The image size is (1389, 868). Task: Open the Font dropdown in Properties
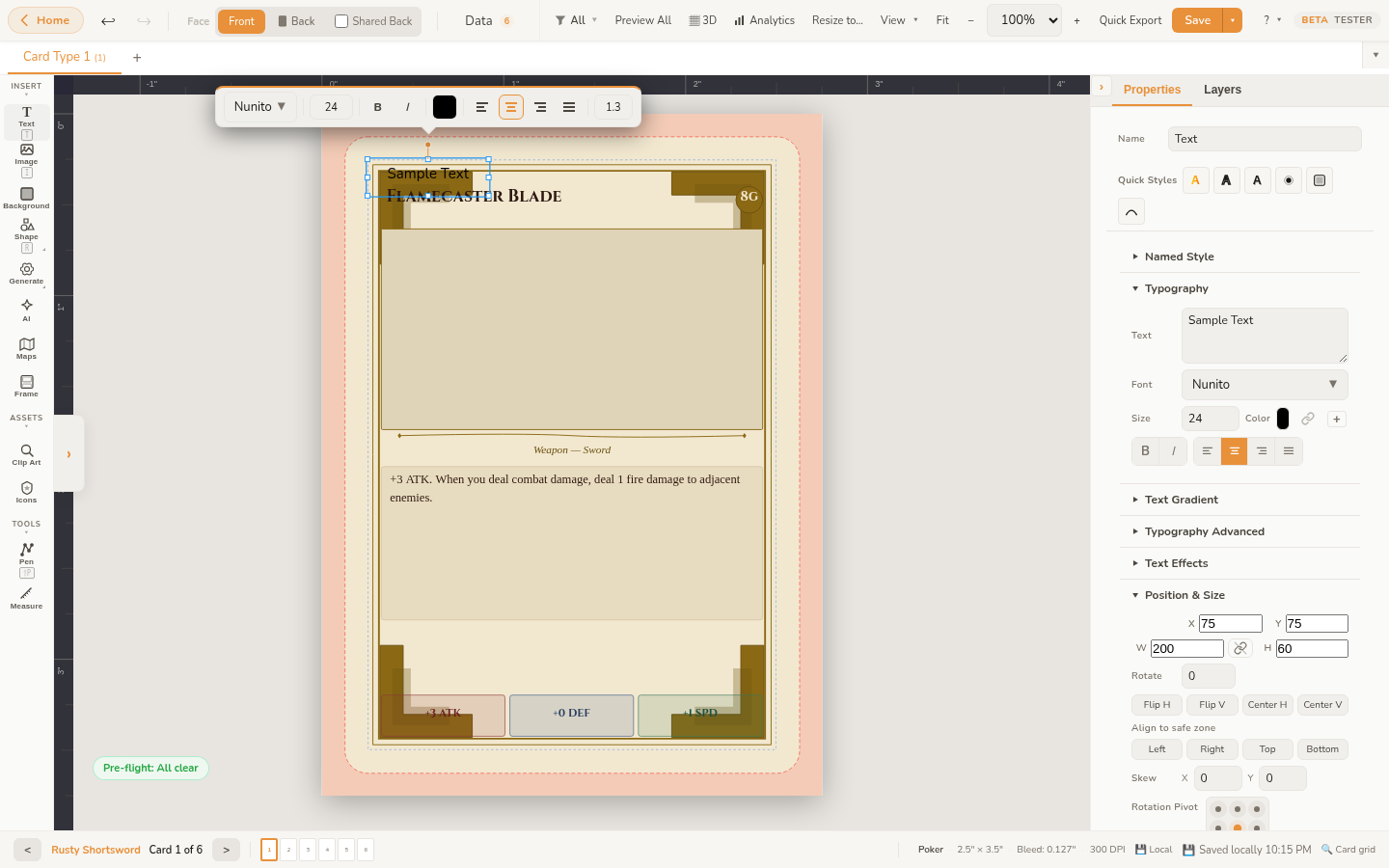tap(1265, 385)
